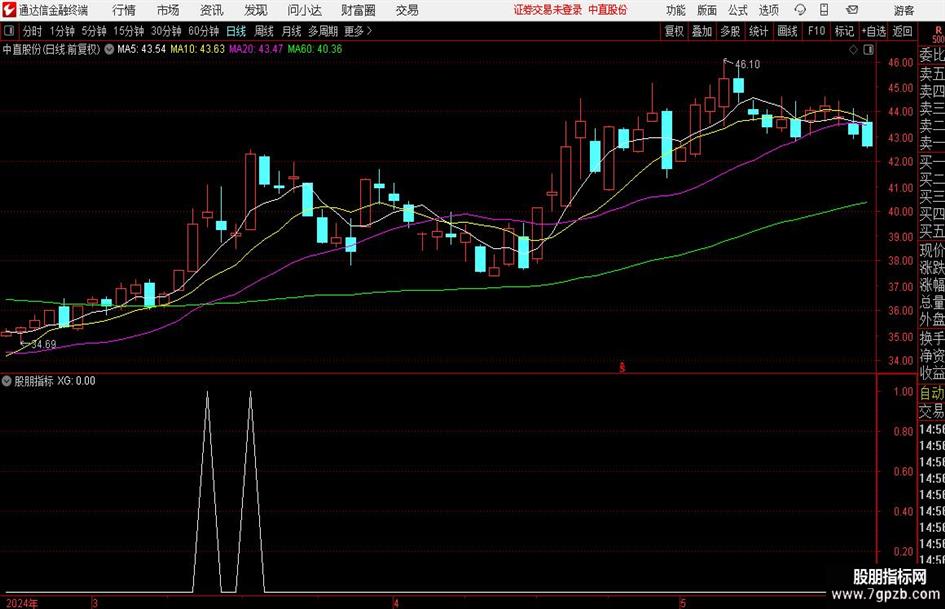Expand the 中直股份 indicator dropdown arrow

point(109,49)
